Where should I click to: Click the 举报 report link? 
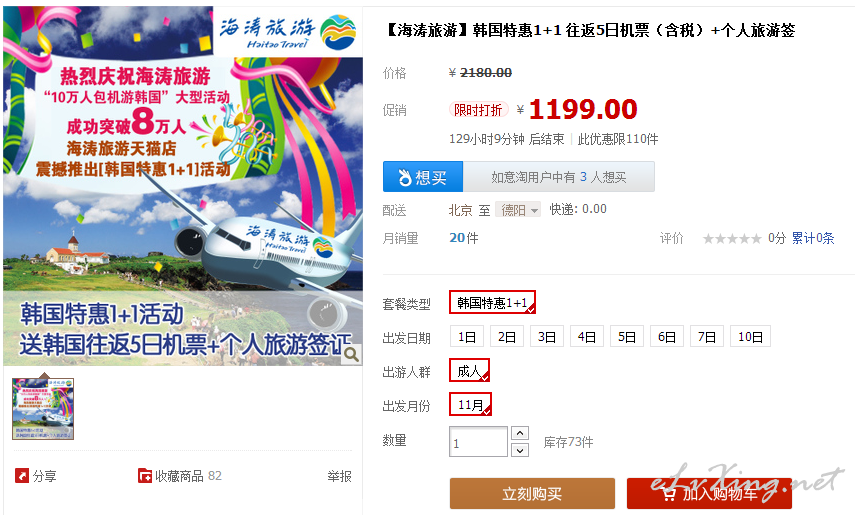[339, 476]
